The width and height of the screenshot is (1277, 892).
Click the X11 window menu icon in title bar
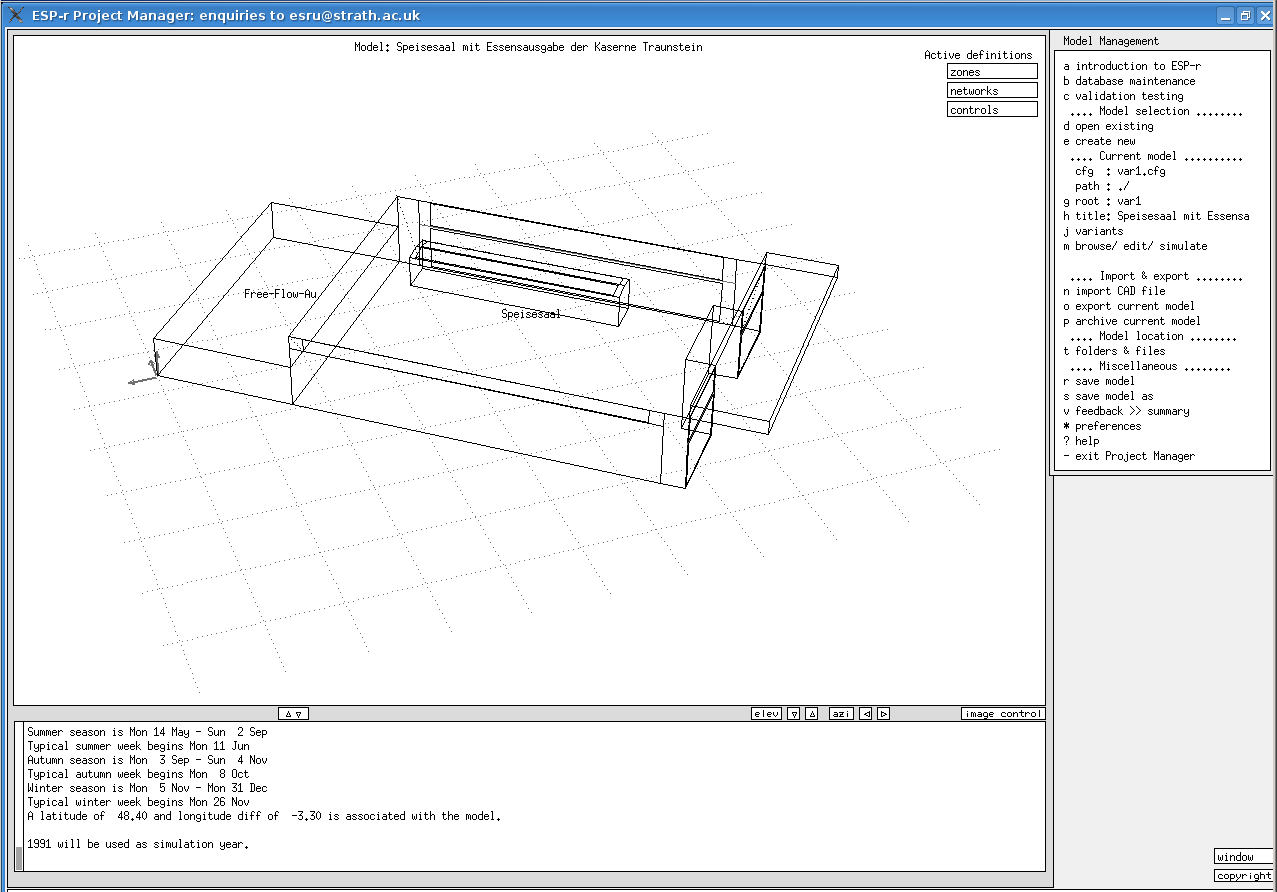coord(15,15)
